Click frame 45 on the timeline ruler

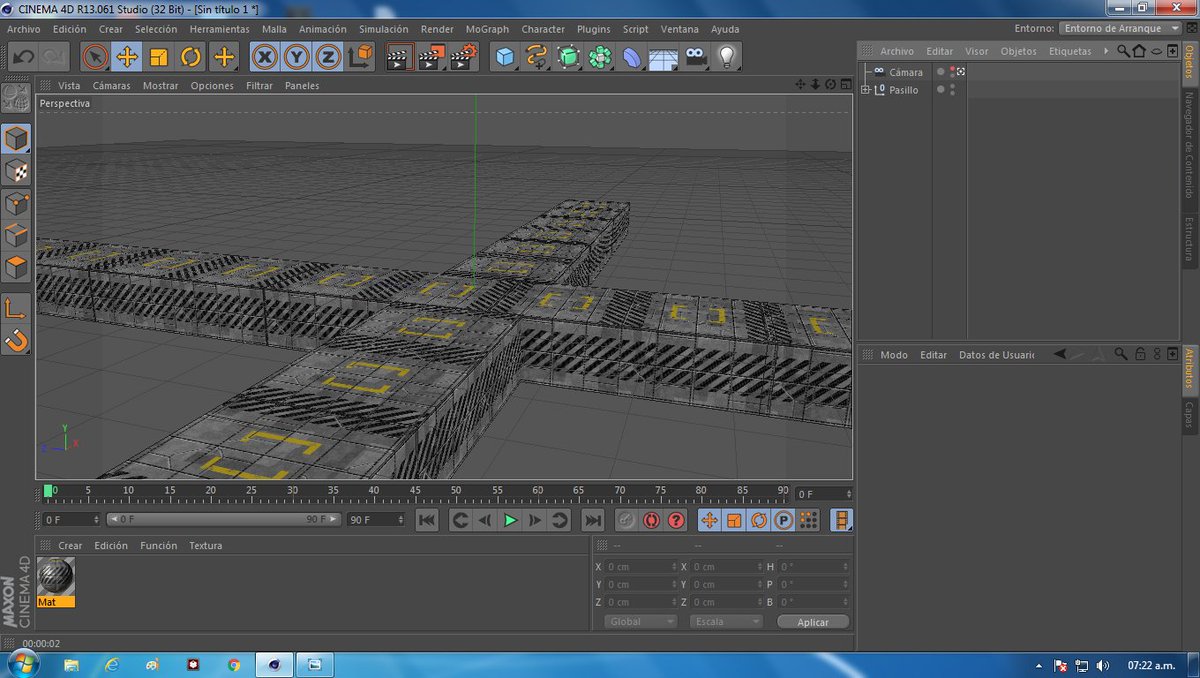(415, 492)
